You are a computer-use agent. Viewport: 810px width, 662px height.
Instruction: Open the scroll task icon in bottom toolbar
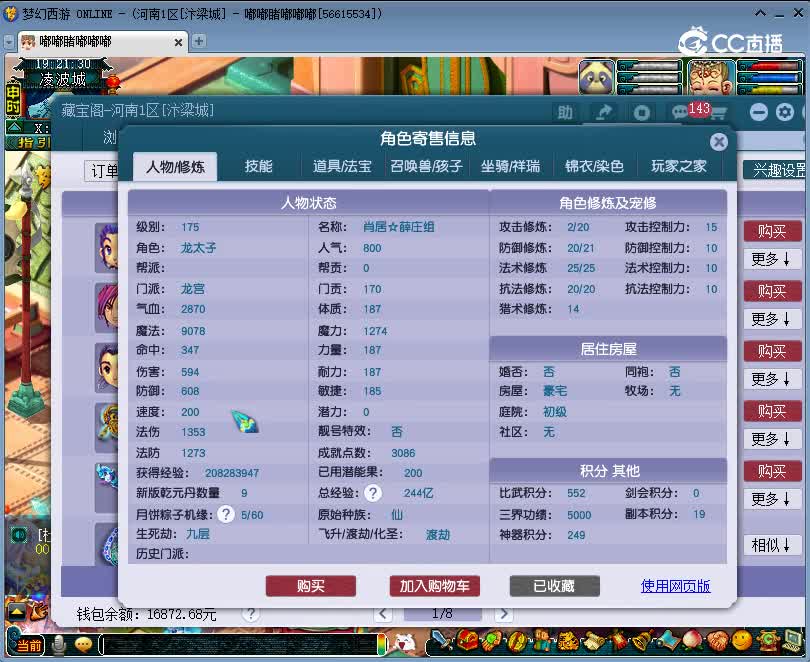point(594,641)
